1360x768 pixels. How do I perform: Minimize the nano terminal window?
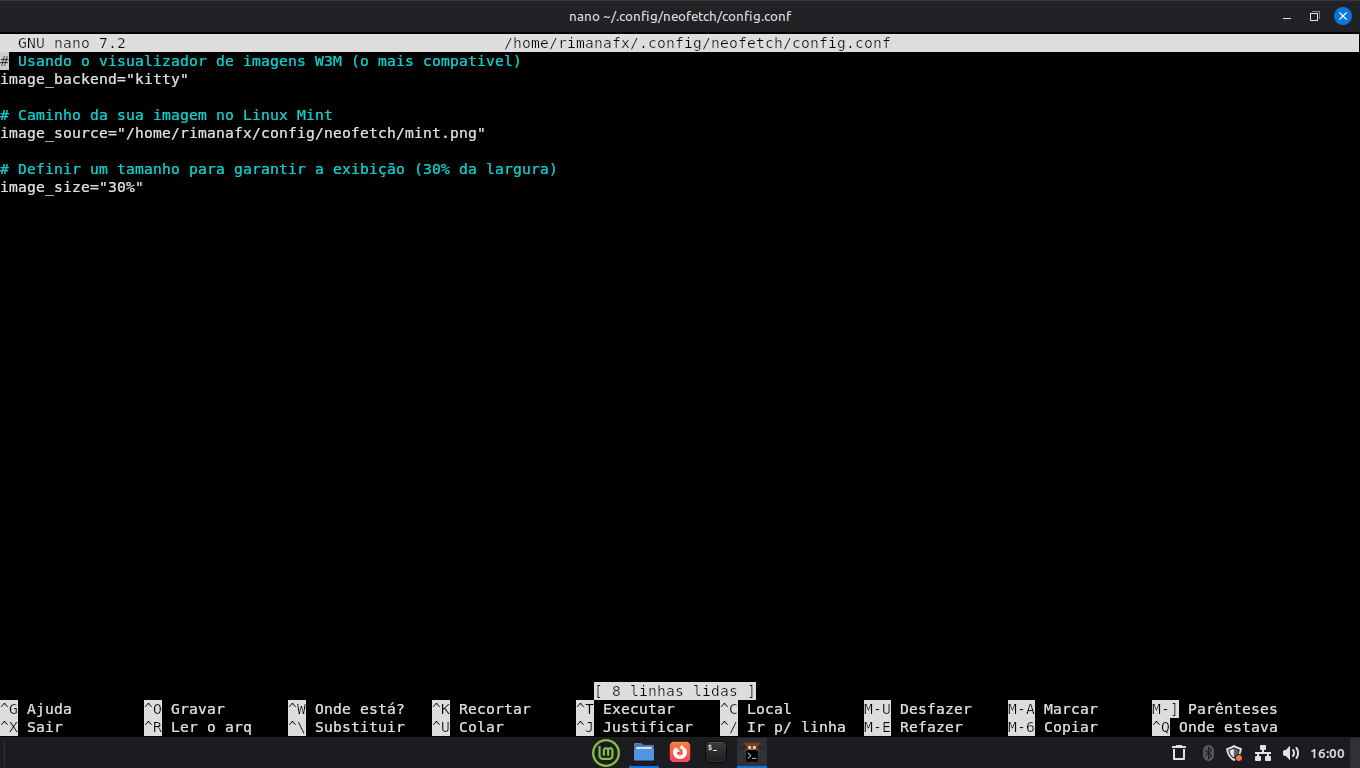[1286, 16]
